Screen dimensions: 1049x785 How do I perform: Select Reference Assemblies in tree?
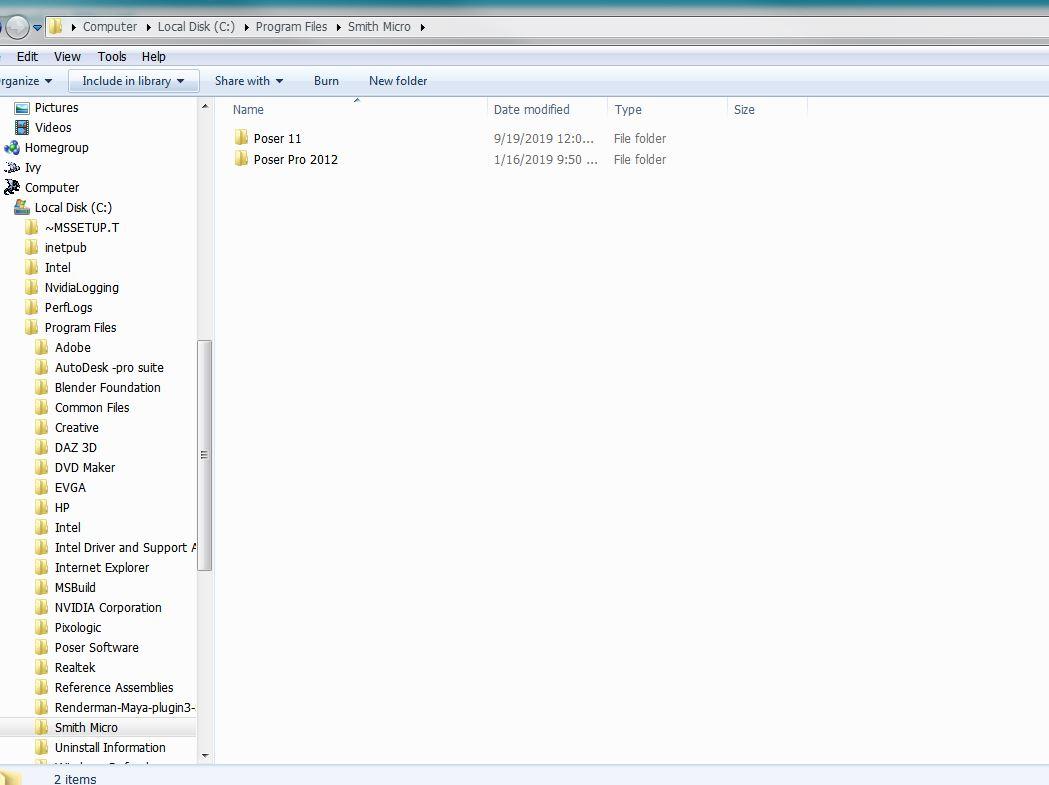pos(114,687)
